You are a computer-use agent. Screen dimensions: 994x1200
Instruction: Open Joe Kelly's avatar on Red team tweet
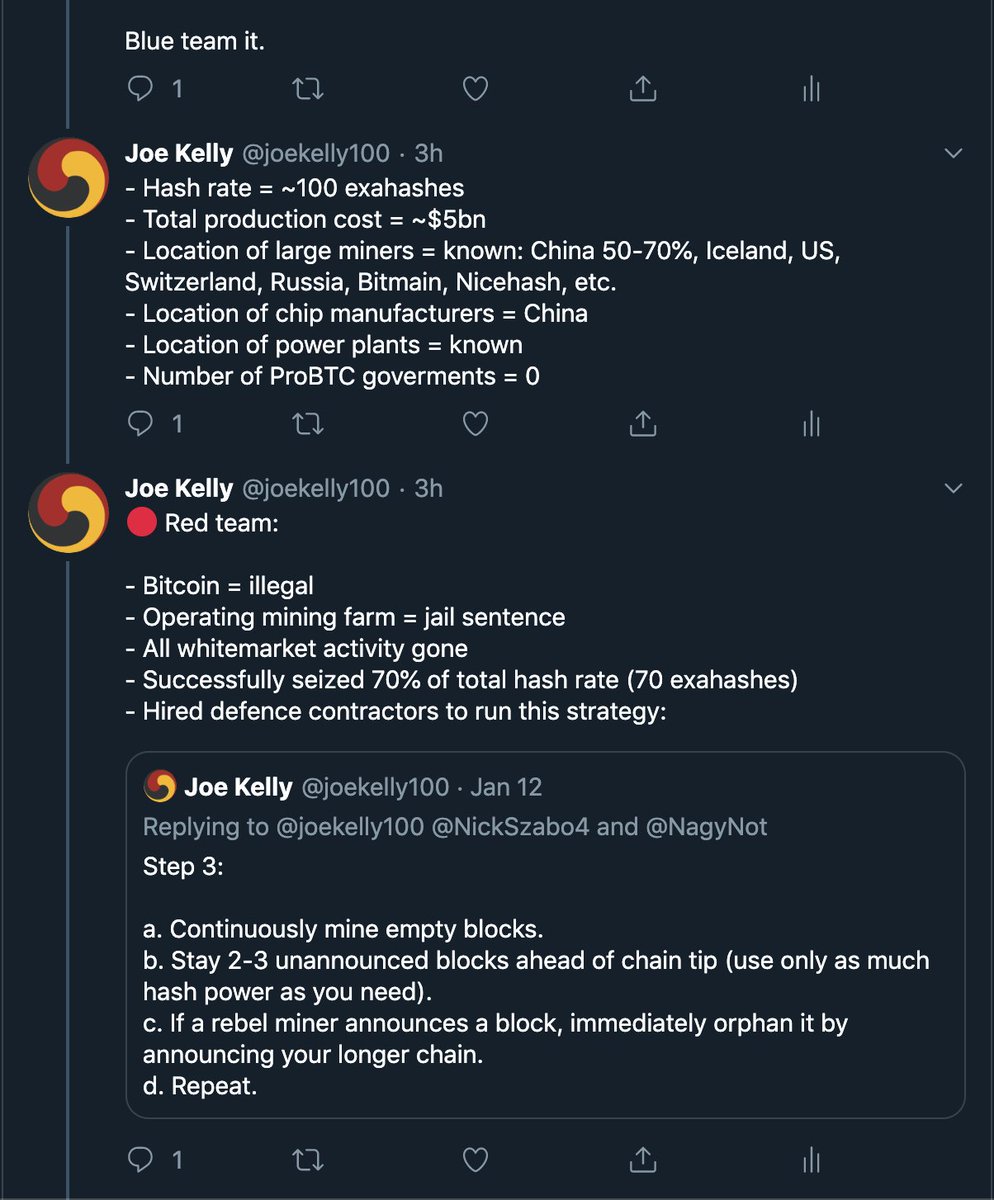pyautogui.click(x=68, y=513)
